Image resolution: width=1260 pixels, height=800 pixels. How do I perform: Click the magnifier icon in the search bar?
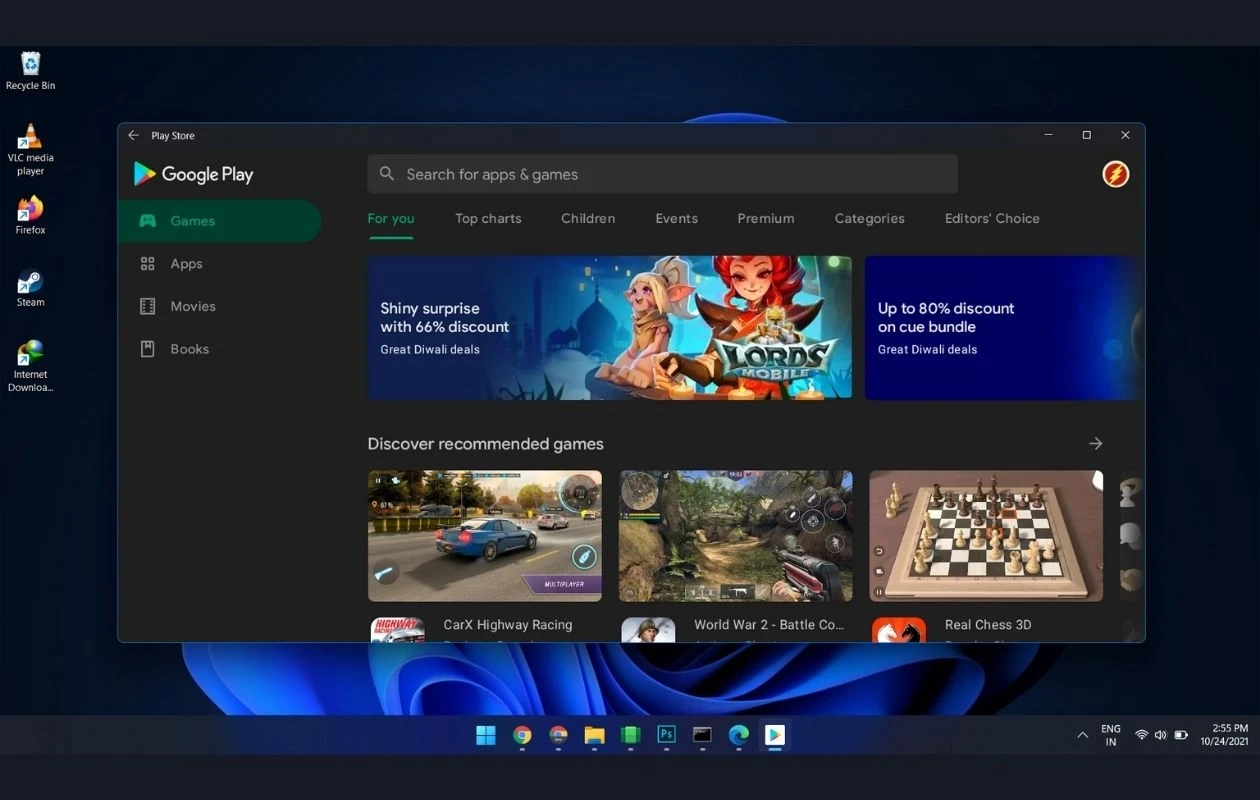[387, 174]
